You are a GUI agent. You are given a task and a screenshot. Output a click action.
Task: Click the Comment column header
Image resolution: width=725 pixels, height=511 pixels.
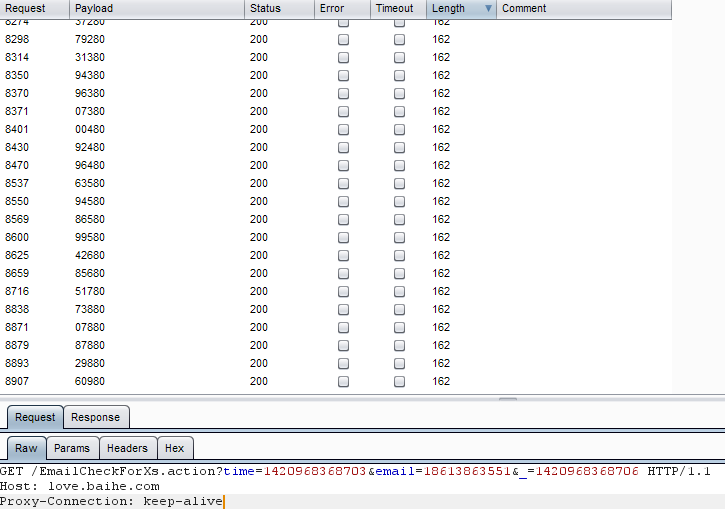[x=584, y=9]
